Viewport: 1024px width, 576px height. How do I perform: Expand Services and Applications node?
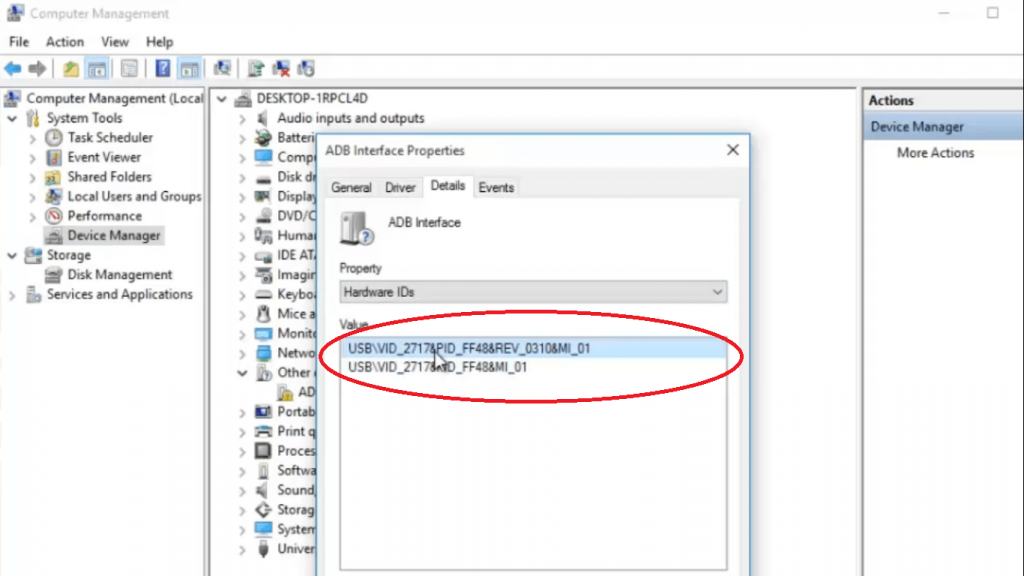(x=12, y=295)
